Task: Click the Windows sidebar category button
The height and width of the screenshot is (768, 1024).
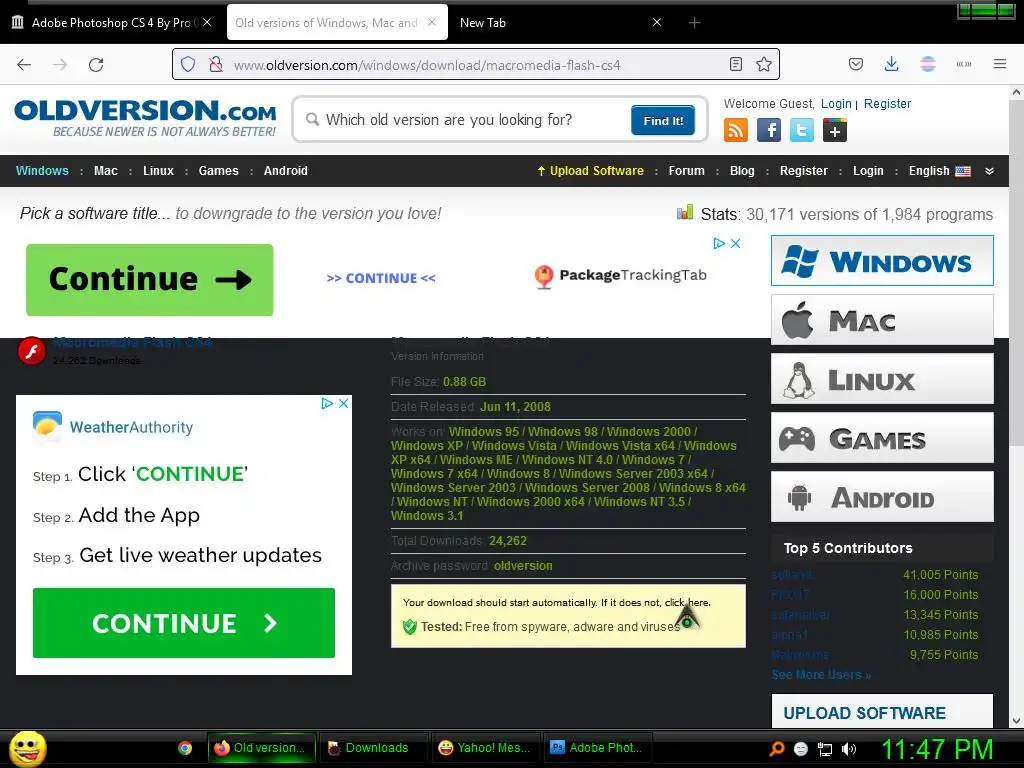Action: 882,261
